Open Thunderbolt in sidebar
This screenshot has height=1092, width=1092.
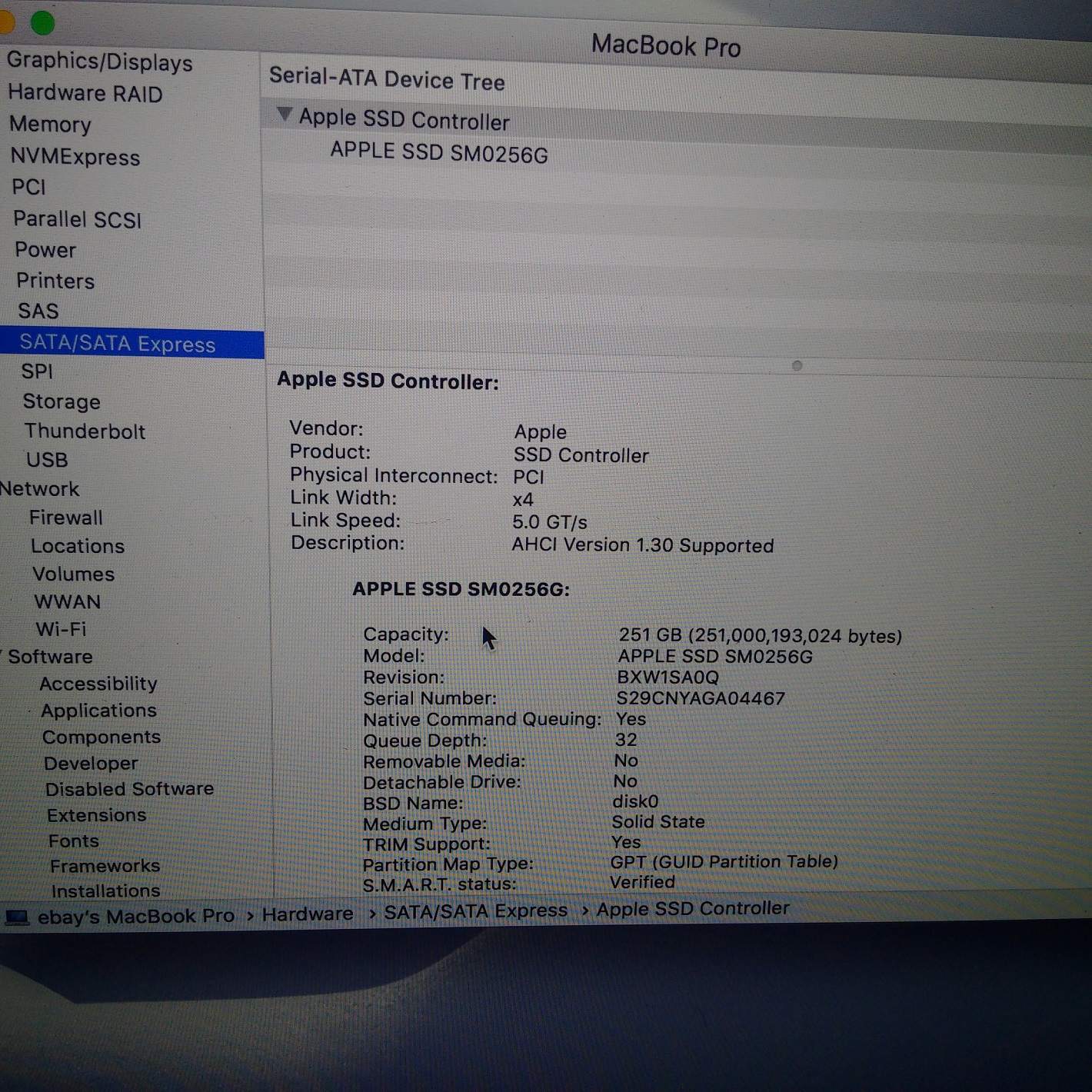pos(85,431)
